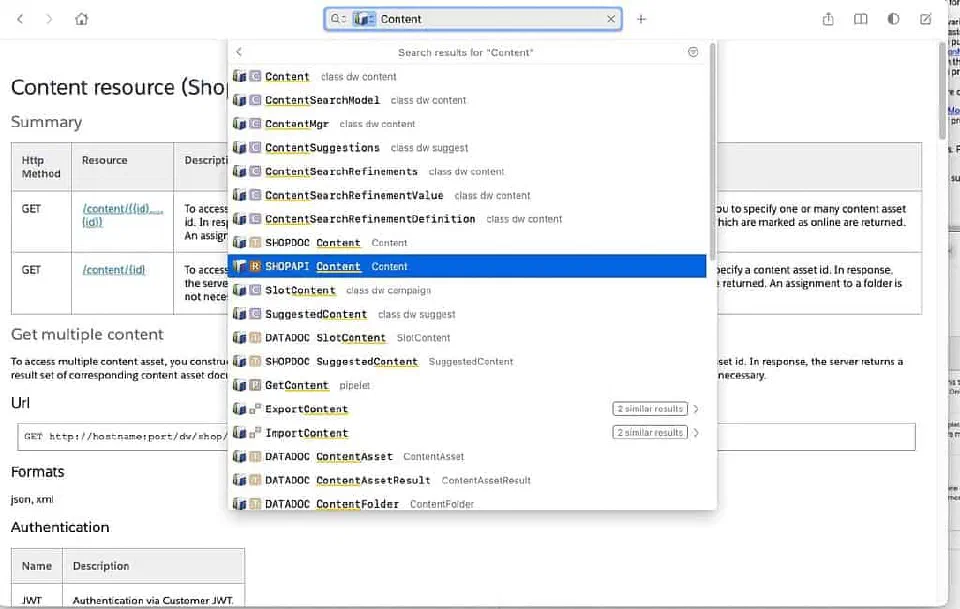Open the bookmarks book icon
Screen dimensions: 960x609
coord(860,19)
